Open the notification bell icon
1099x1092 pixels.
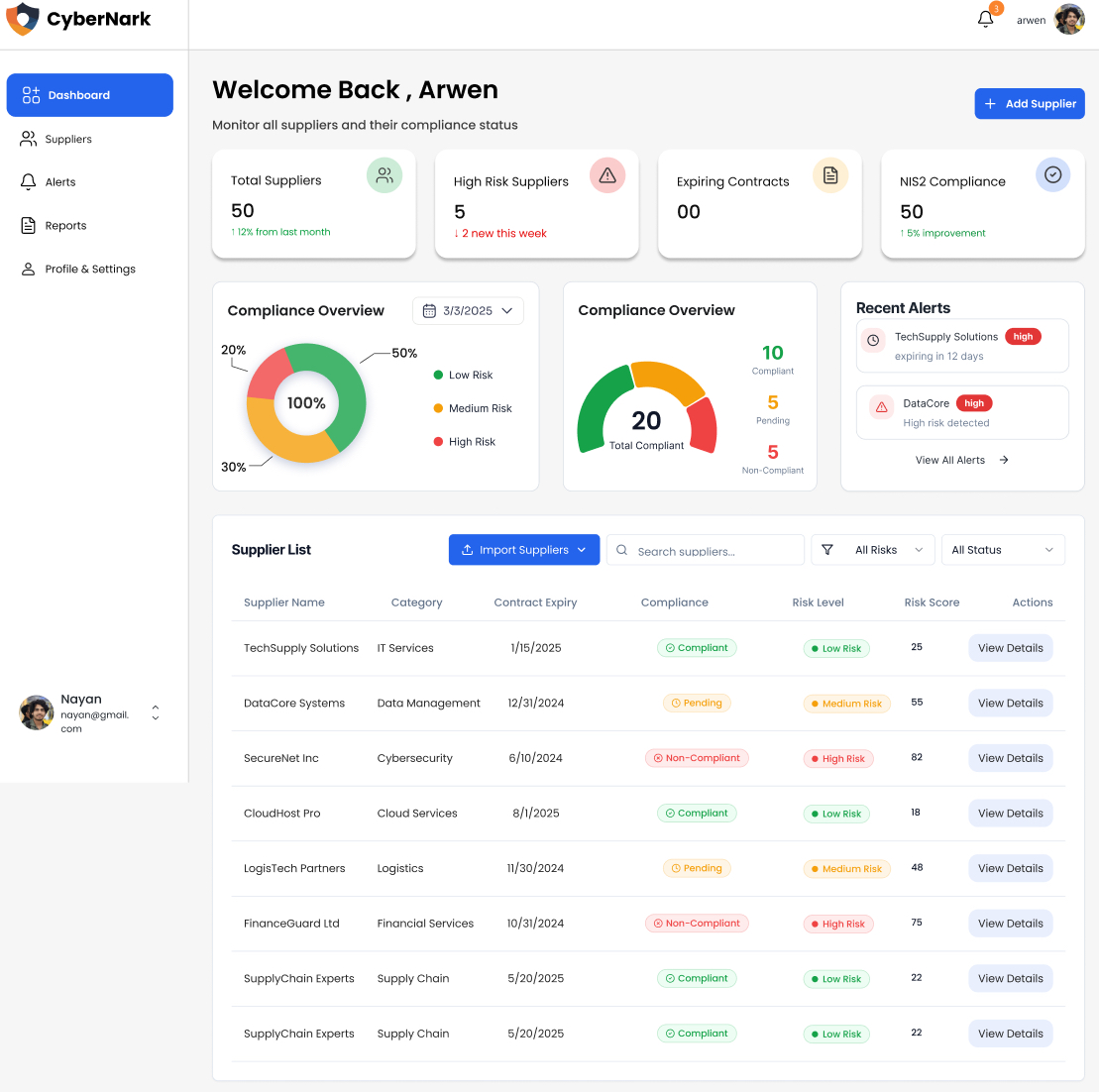(985, 19)
